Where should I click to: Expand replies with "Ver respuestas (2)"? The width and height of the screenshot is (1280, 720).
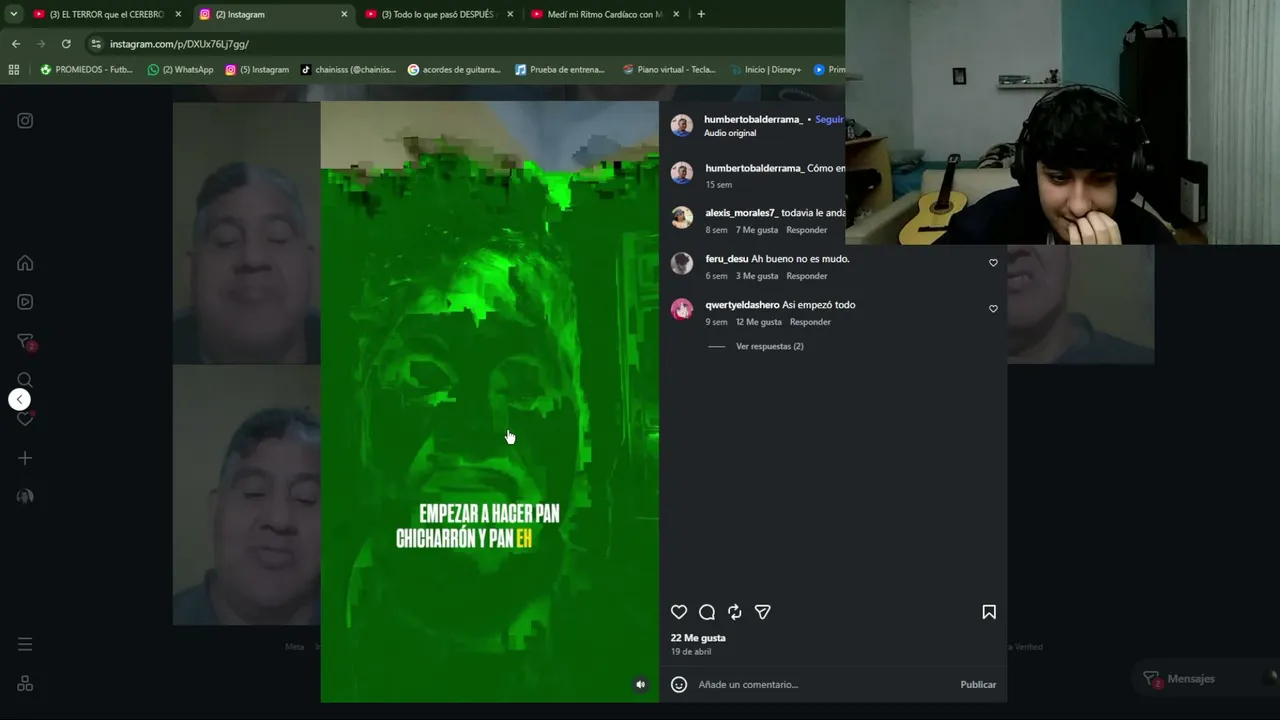pos(770,346)
